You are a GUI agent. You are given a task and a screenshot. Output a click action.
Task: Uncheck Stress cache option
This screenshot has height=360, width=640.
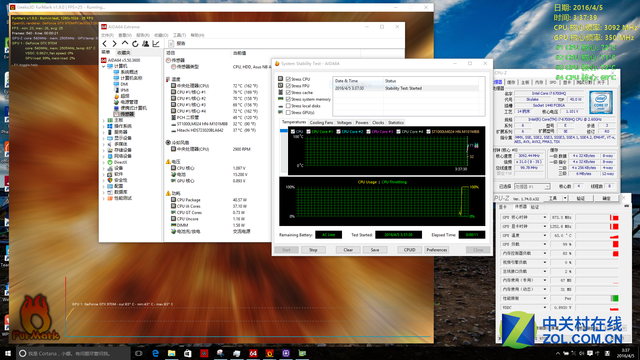point(288,93)
